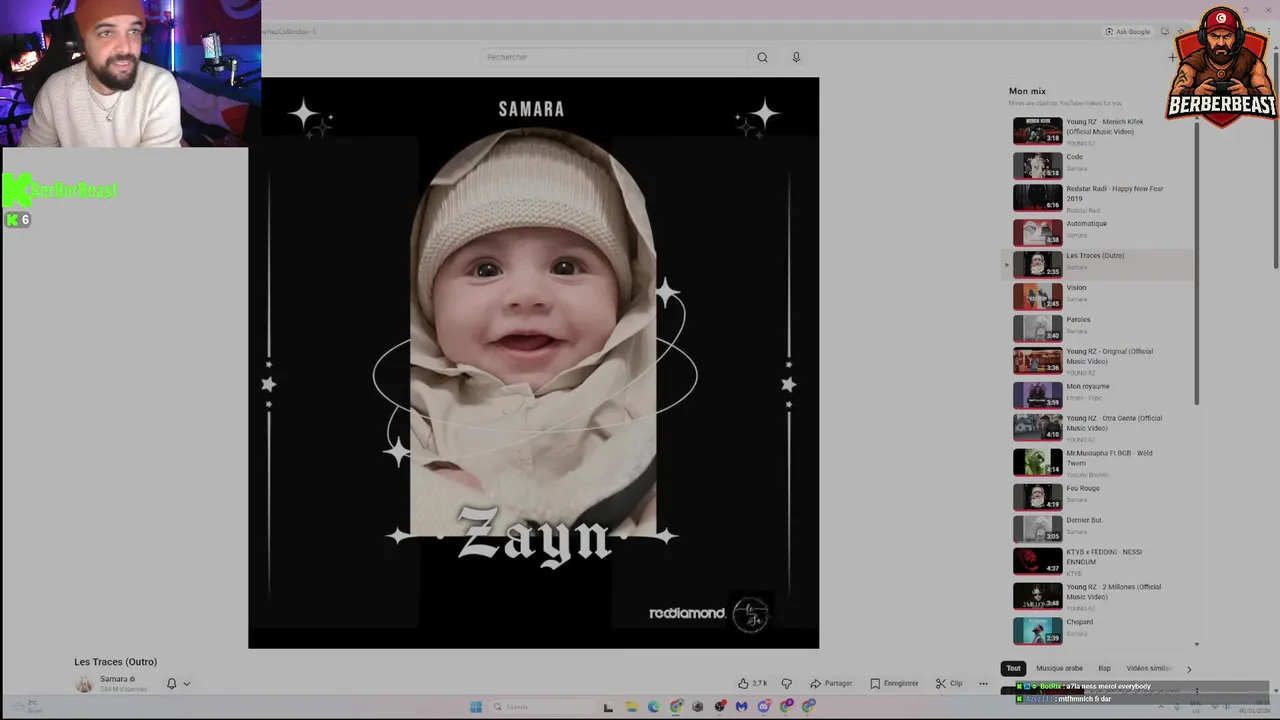Play Young RZ - Original music video
This screenshot has height=720, width=1280.
tap(1100, 360)
